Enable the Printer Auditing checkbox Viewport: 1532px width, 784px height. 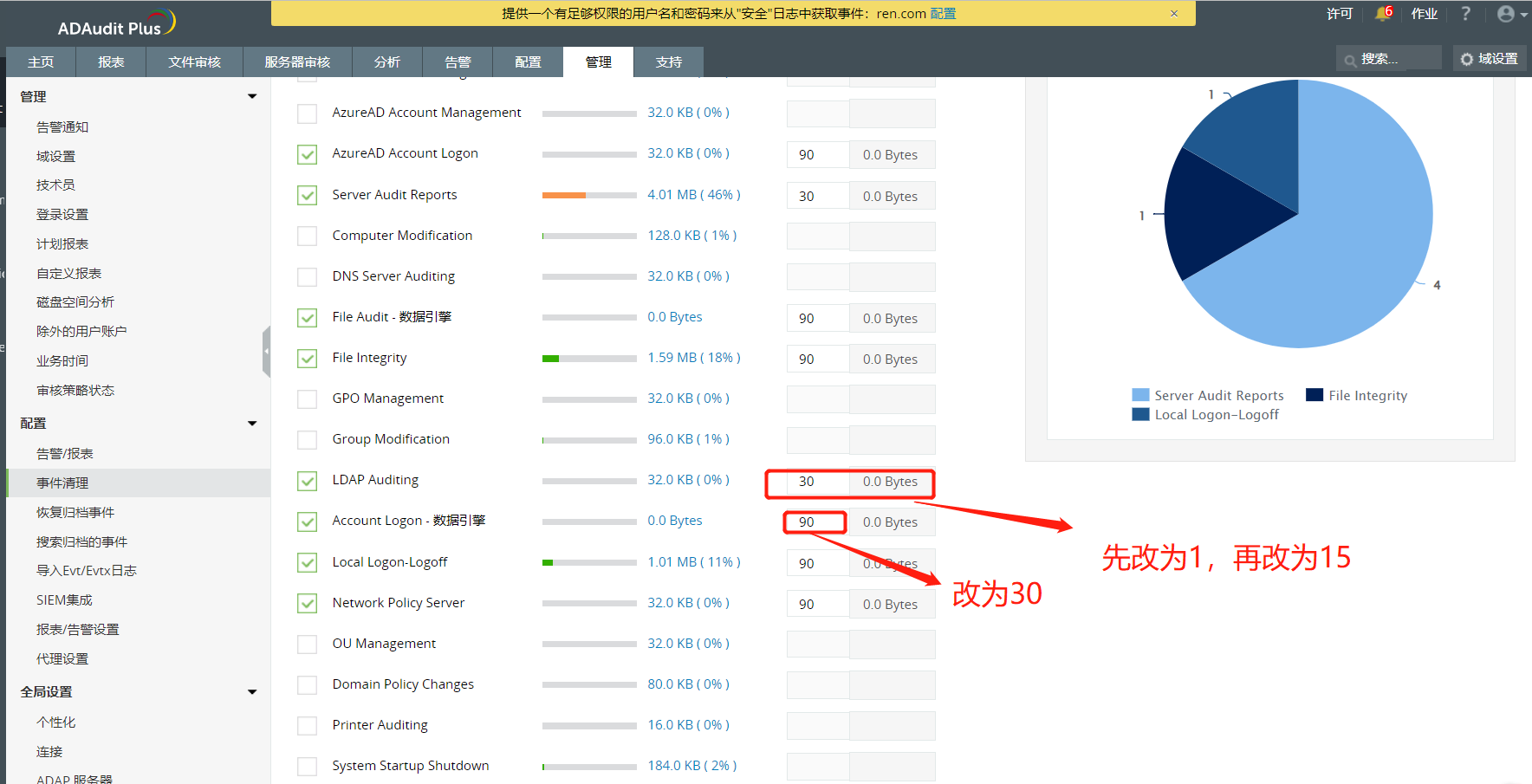coord(307,725)
